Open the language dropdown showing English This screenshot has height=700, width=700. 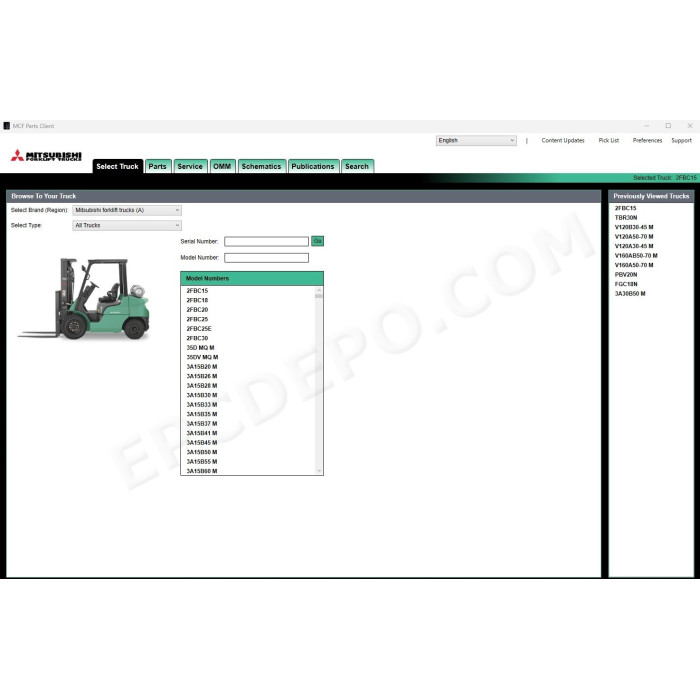476,140
